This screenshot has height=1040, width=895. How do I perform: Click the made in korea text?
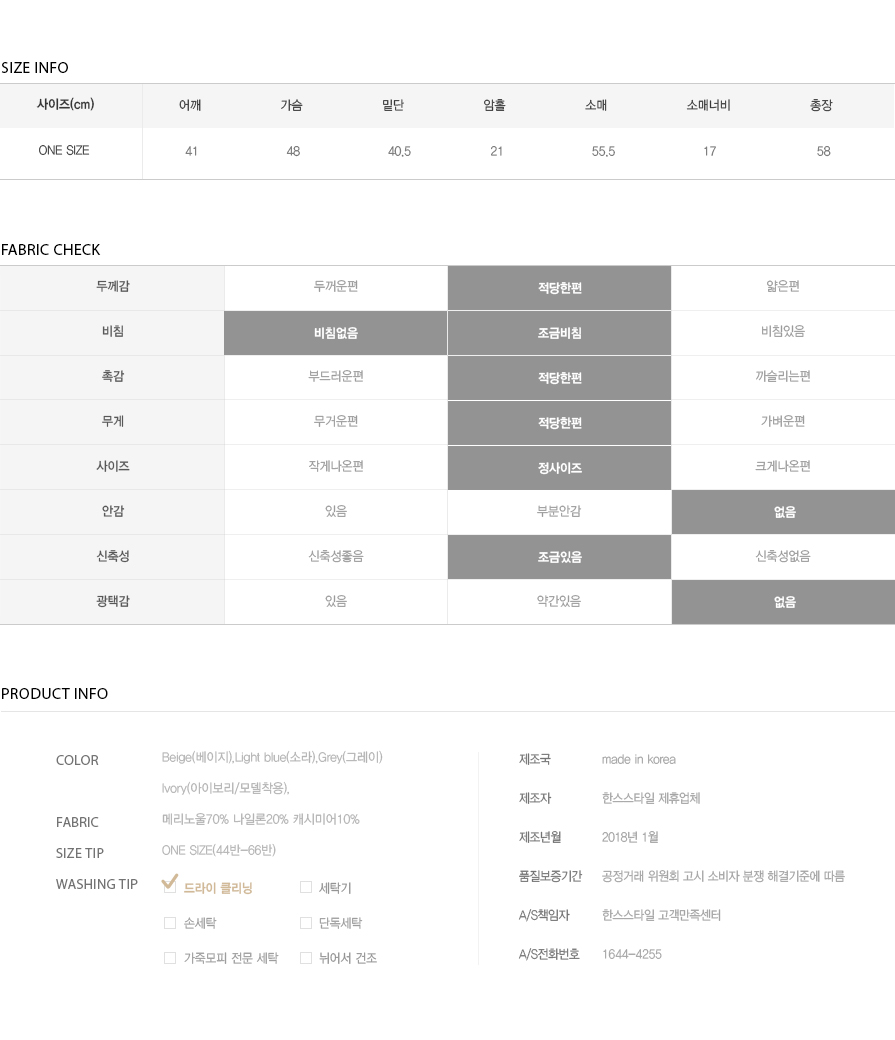pyautogui.click(x=638, y=759)
